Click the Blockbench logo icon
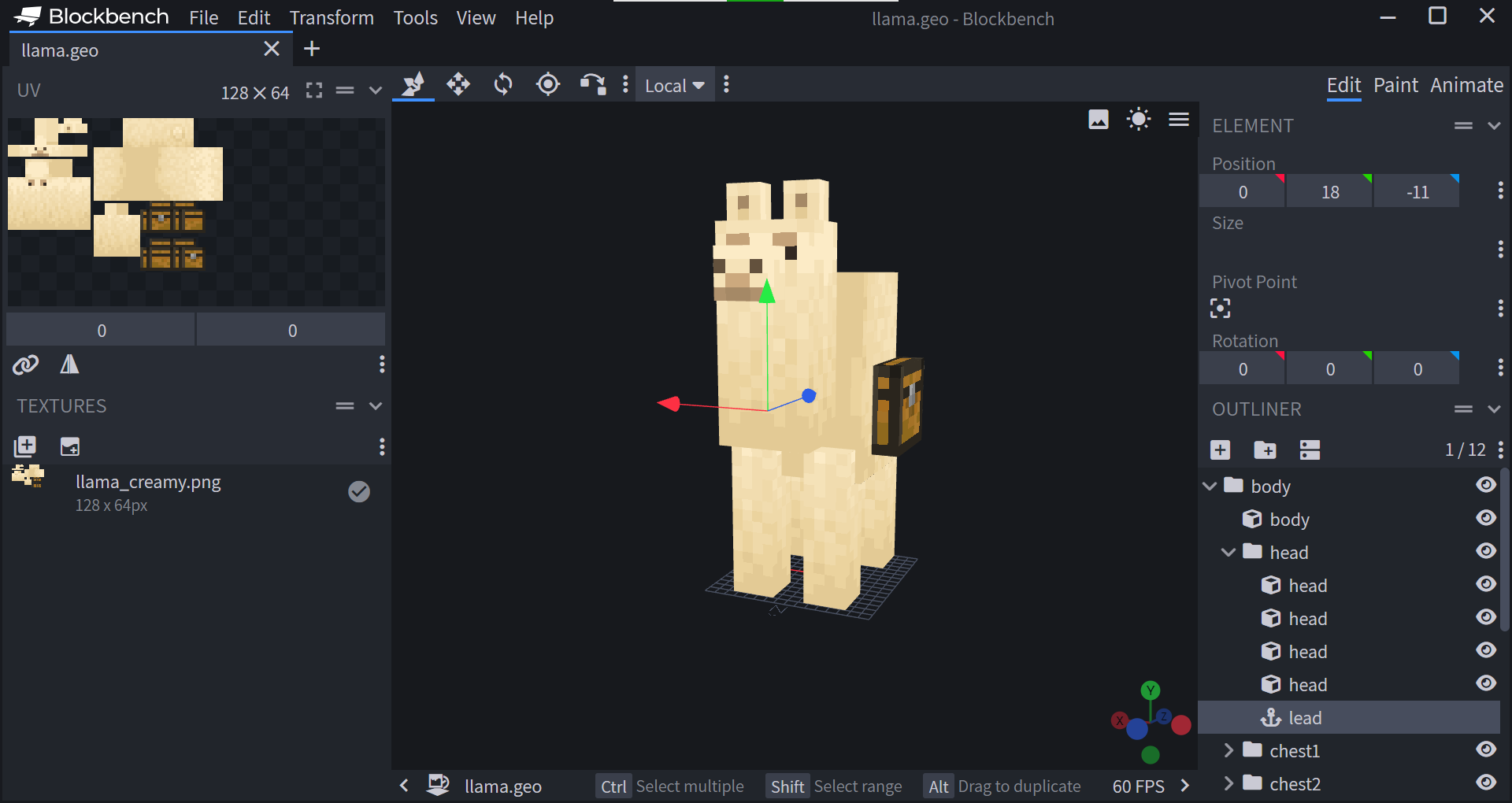Image resolution: width=1512 pixels, height=803 pixels. pos(28,17)
